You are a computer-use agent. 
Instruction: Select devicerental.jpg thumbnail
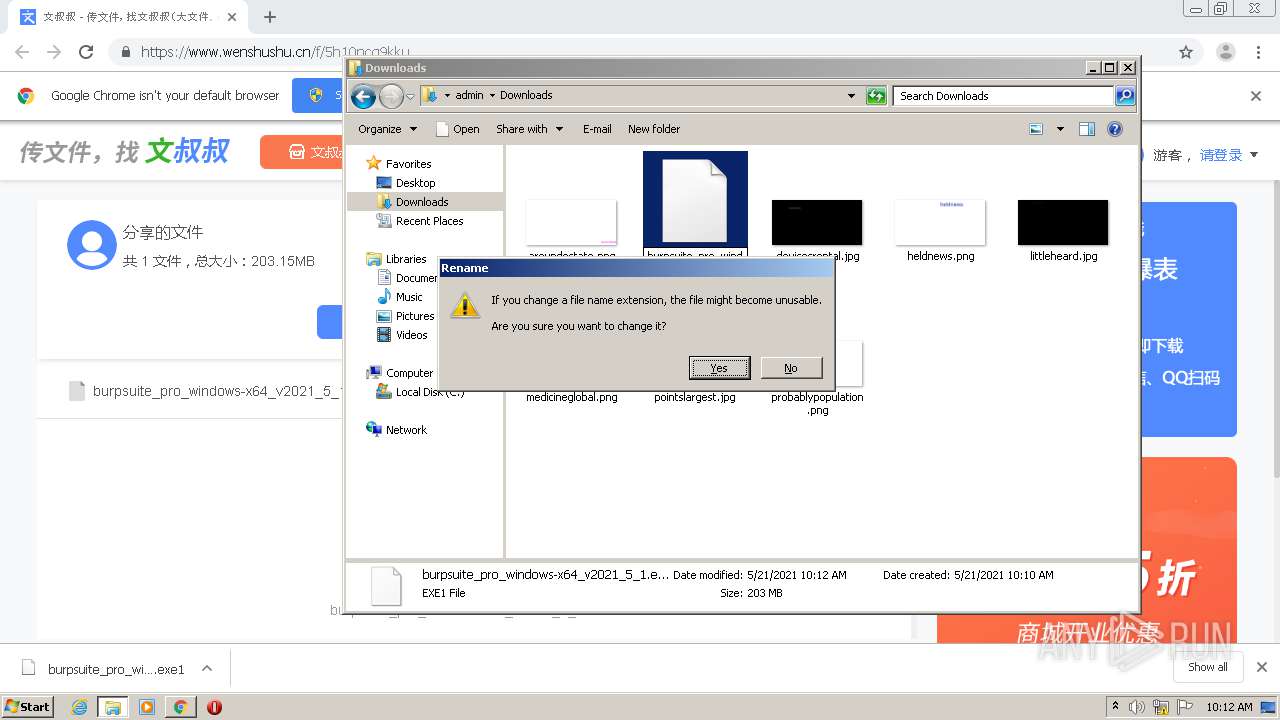[x=817, y=222]
